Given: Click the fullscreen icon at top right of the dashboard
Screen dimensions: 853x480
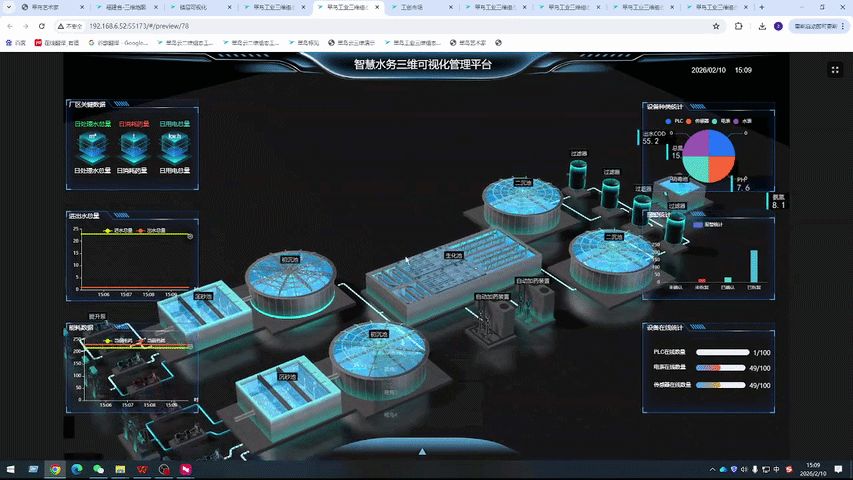Looking at the screenshot, I should (835, 70).
